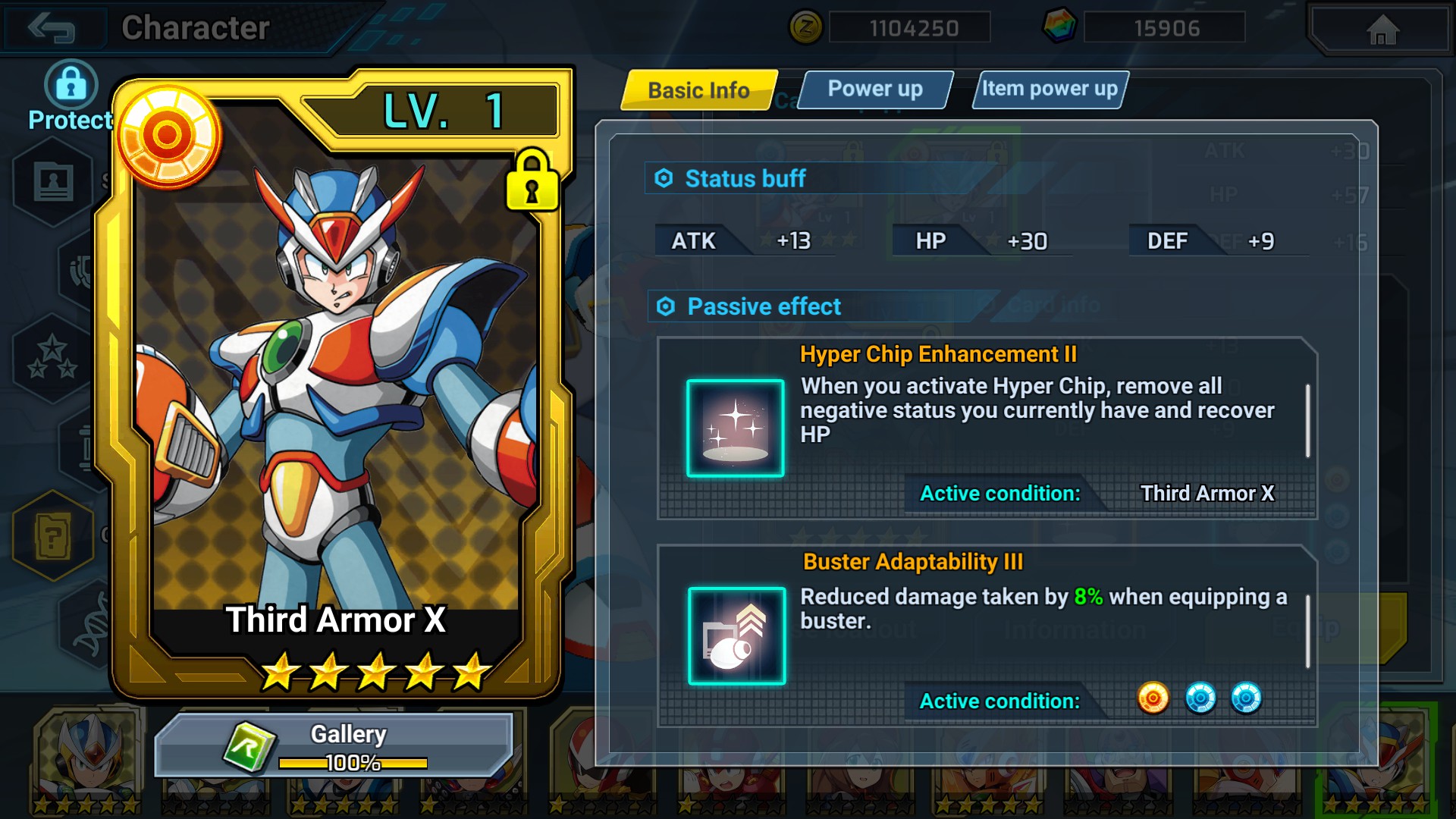
Task: Tap the back arrow icon
Action: pos(52,29)
